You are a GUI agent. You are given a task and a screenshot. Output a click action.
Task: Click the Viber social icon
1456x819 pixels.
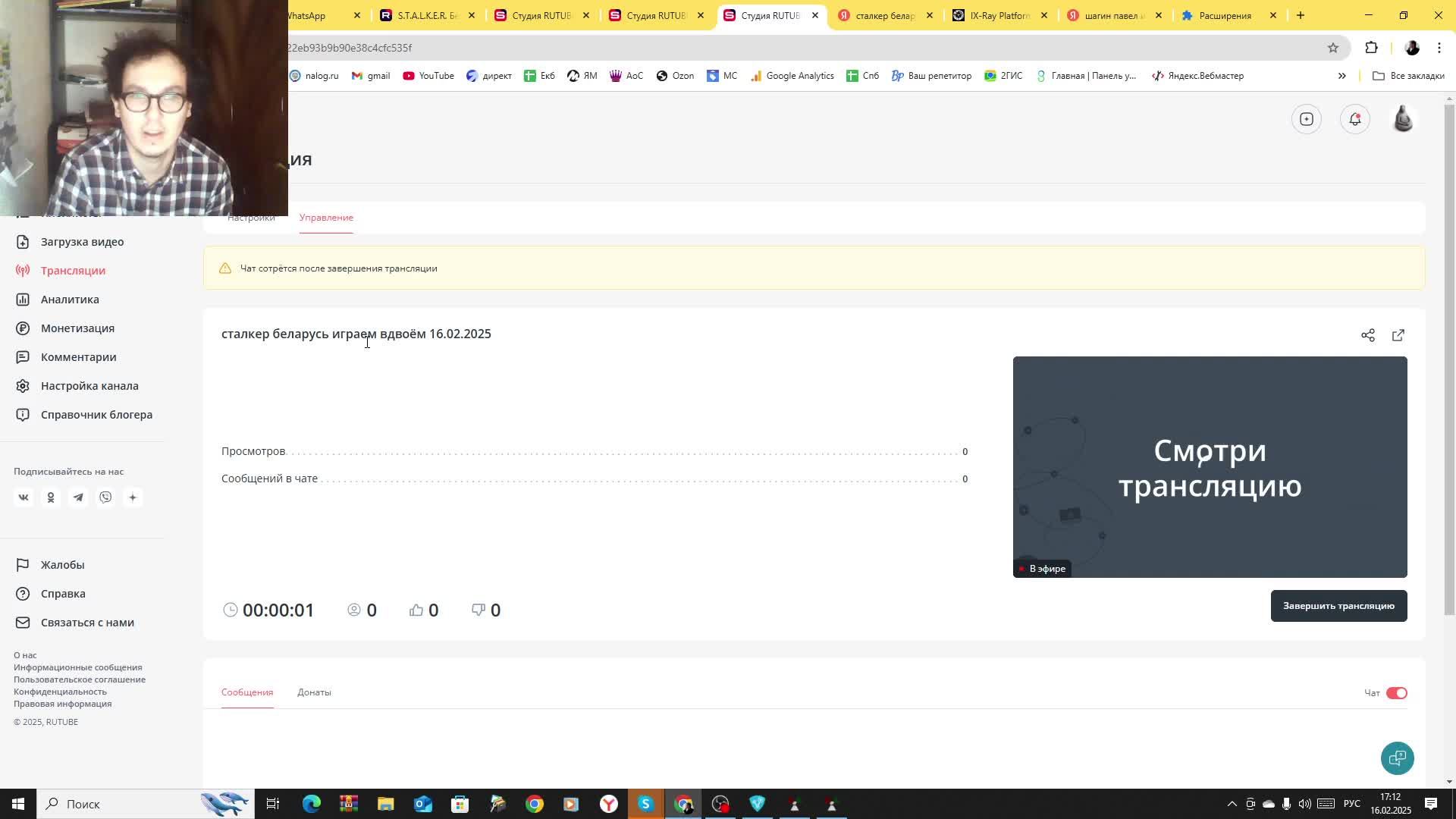click(x=105, y=497)
